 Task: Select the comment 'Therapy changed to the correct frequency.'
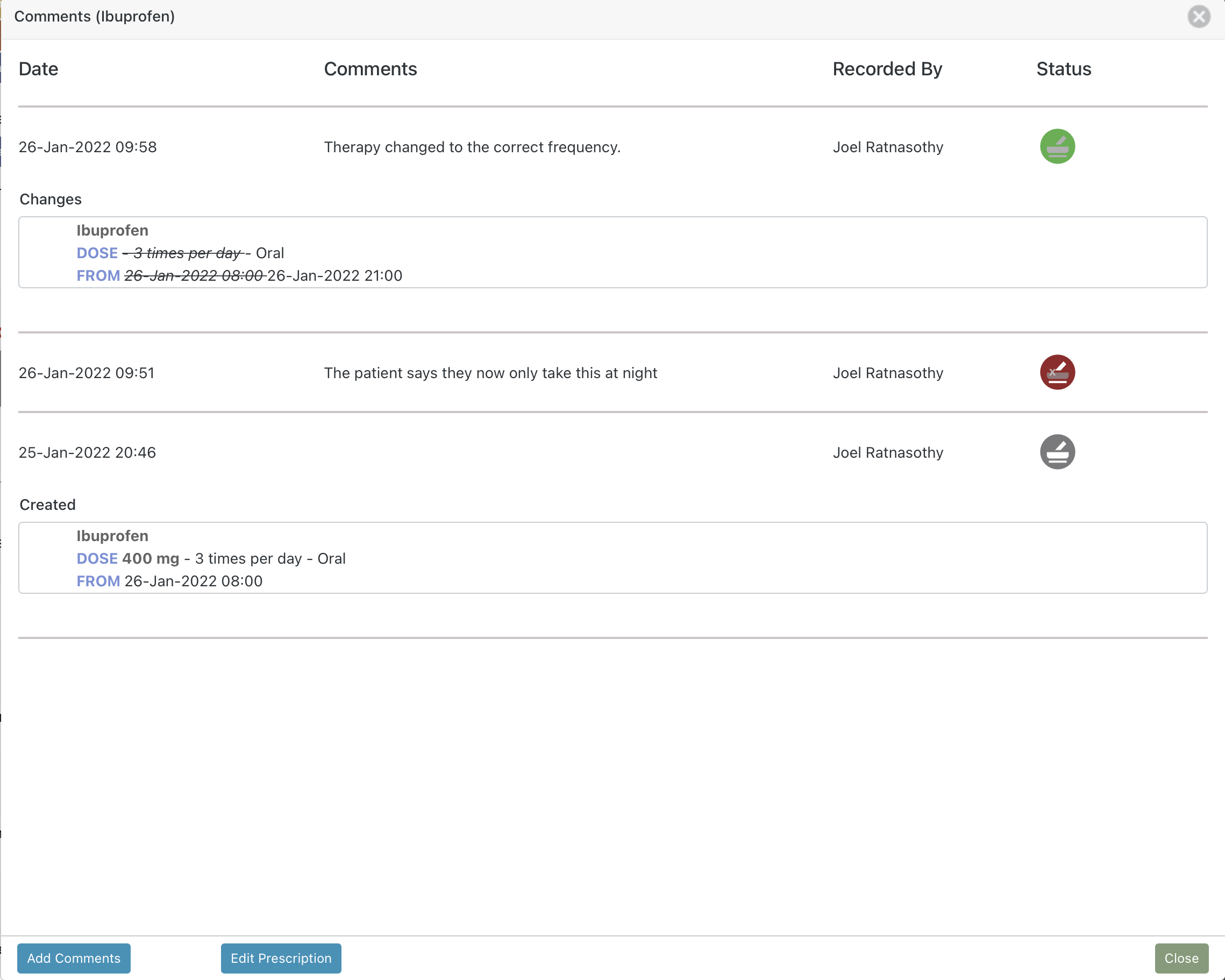coord(472,147)
